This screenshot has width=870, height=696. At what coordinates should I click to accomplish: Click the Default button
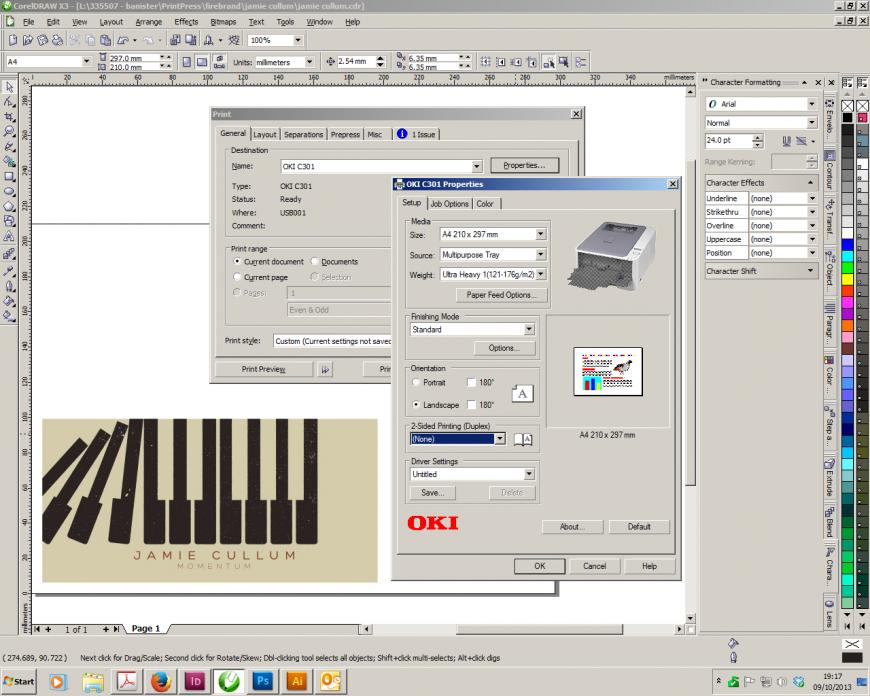click(639, 526)
